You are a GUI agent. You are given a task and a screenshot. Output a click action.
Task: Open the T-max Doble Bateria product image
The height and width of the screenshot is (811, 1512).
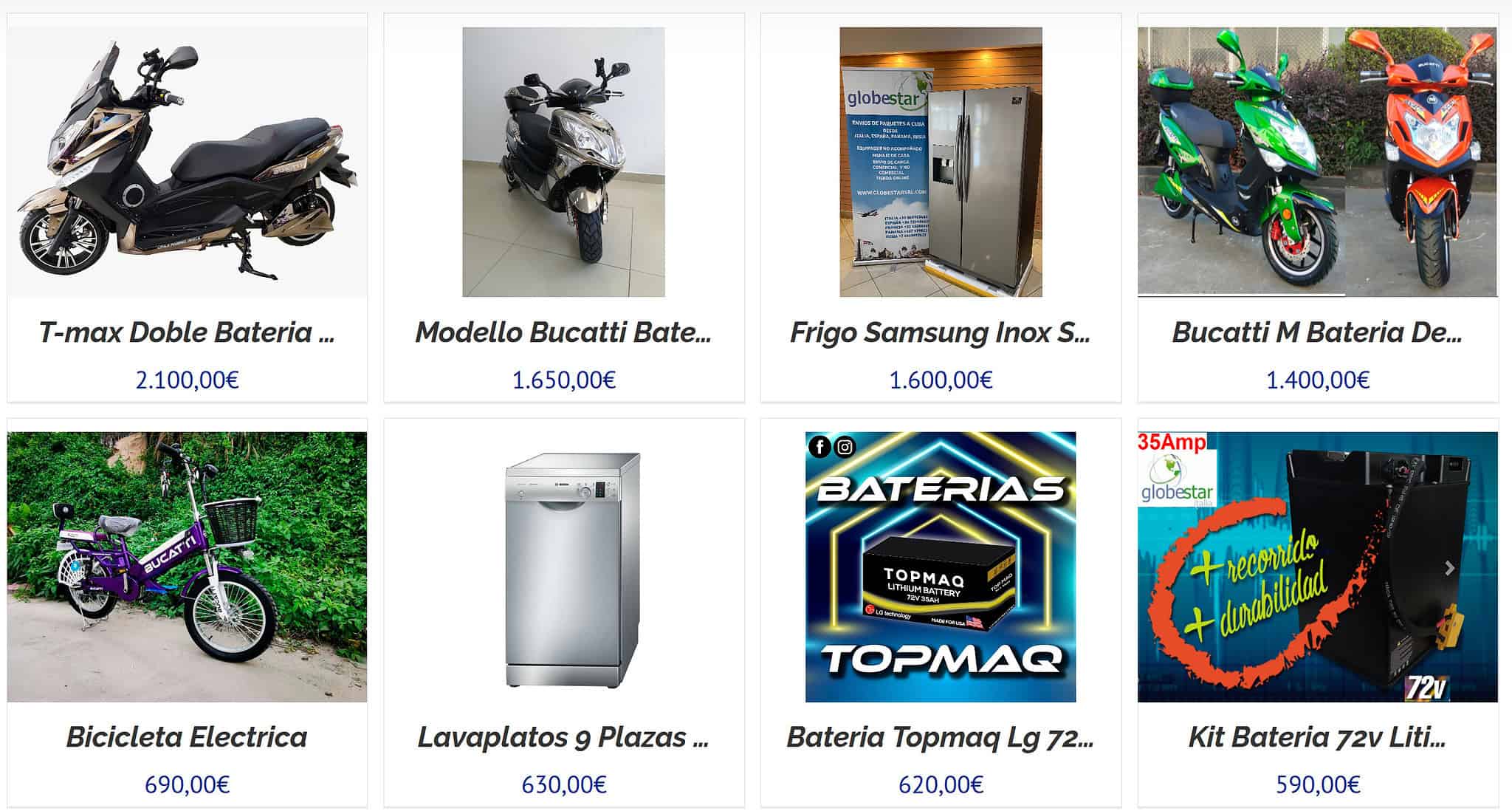point(187,162)
